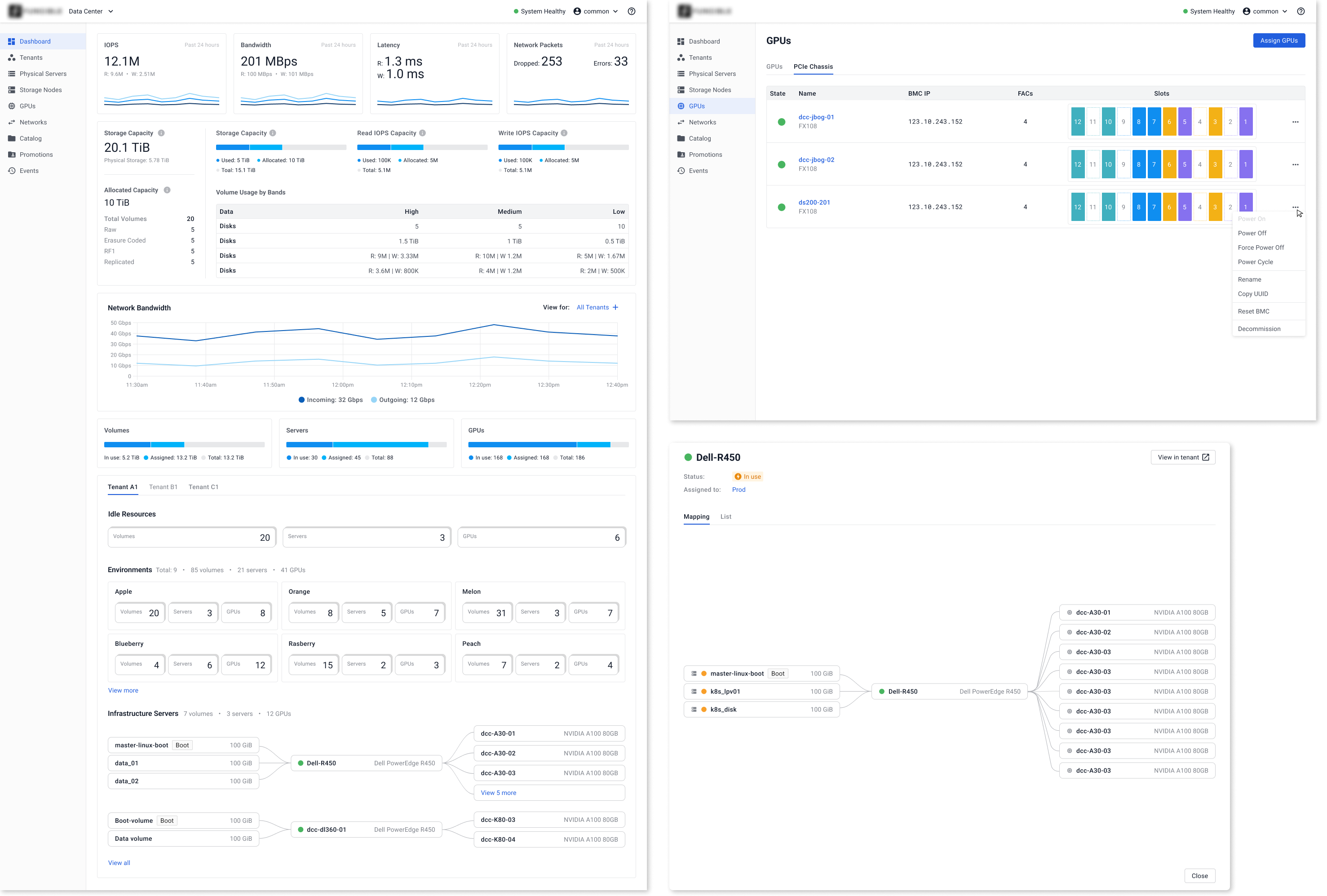Viewport: 1327px width, 896px height.
Task: Select slot 6 of the dcc-jbog-02 chassis
Action: (1168, 164)
